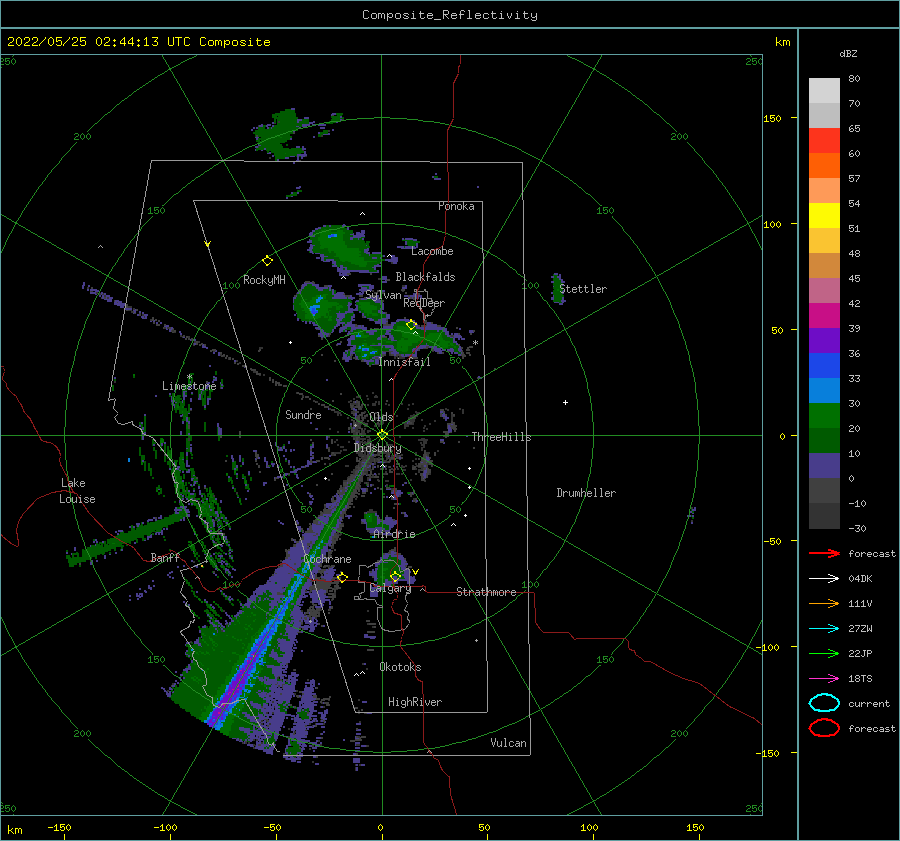This screenshot has width=900, height=841.
Task: Click the yellow diamond radar marker at Olds
Action: 382,435
